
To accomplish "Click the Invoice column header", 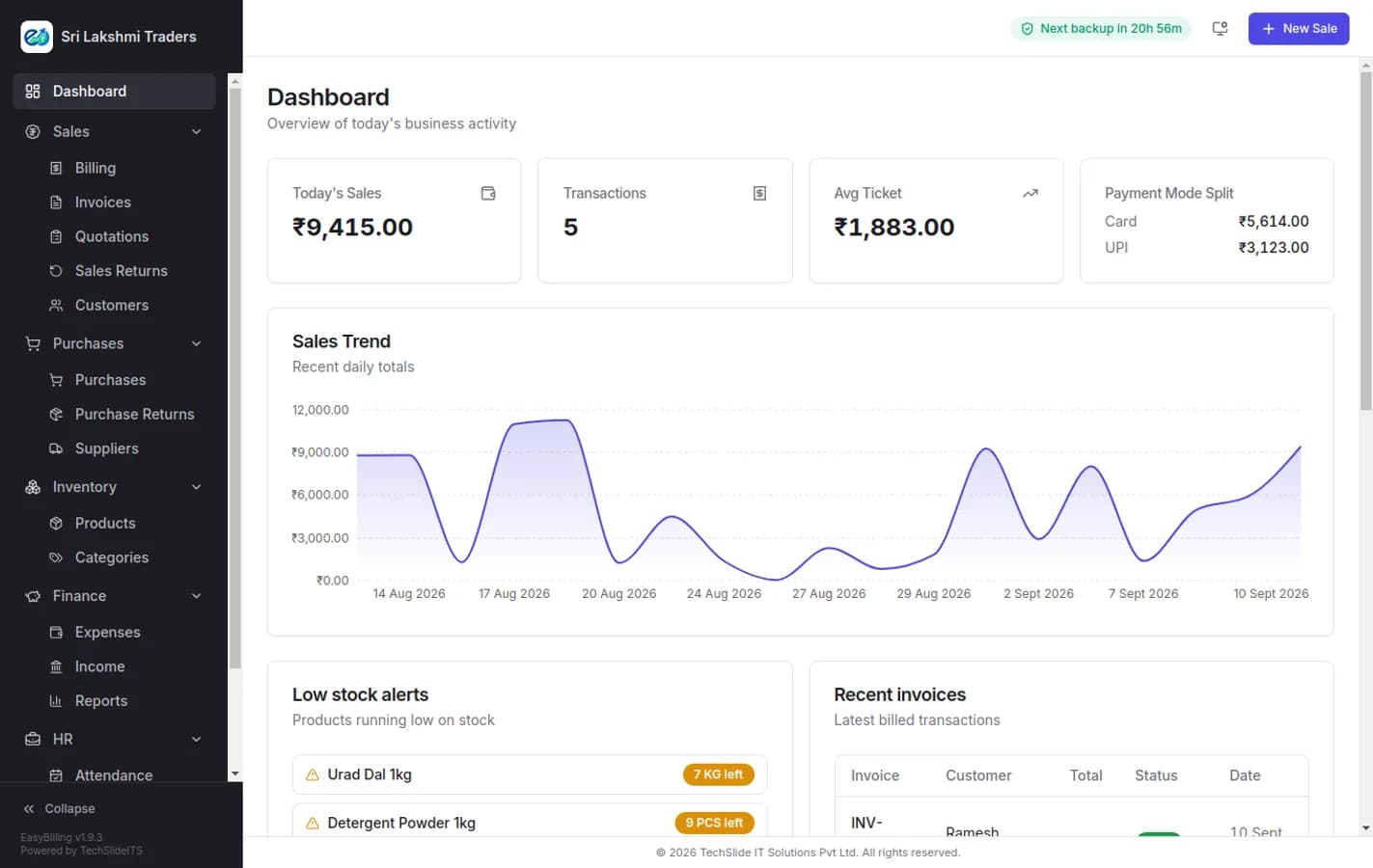I will pyautogui.click(x=875, y=775).
